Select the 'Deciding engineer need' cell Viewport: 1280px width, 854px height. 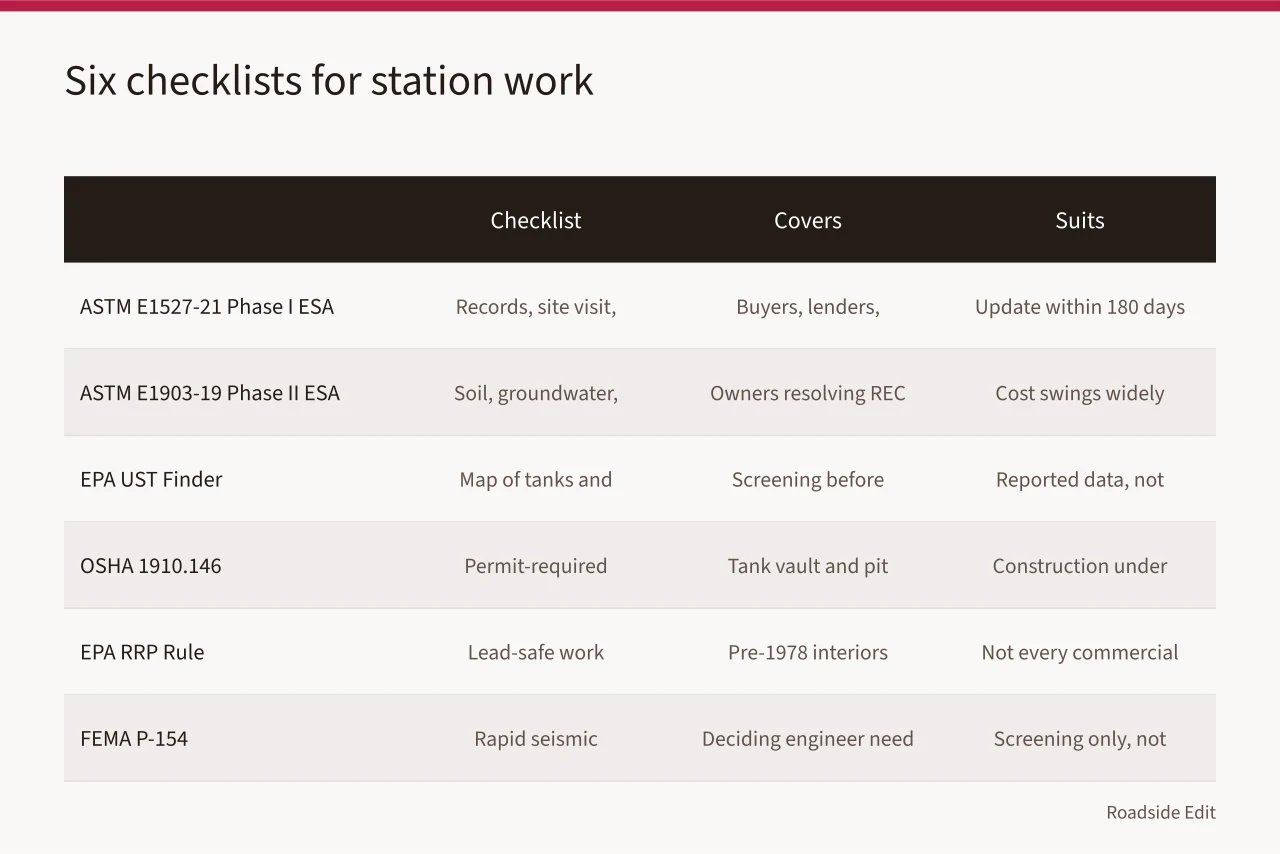point(808,739)
